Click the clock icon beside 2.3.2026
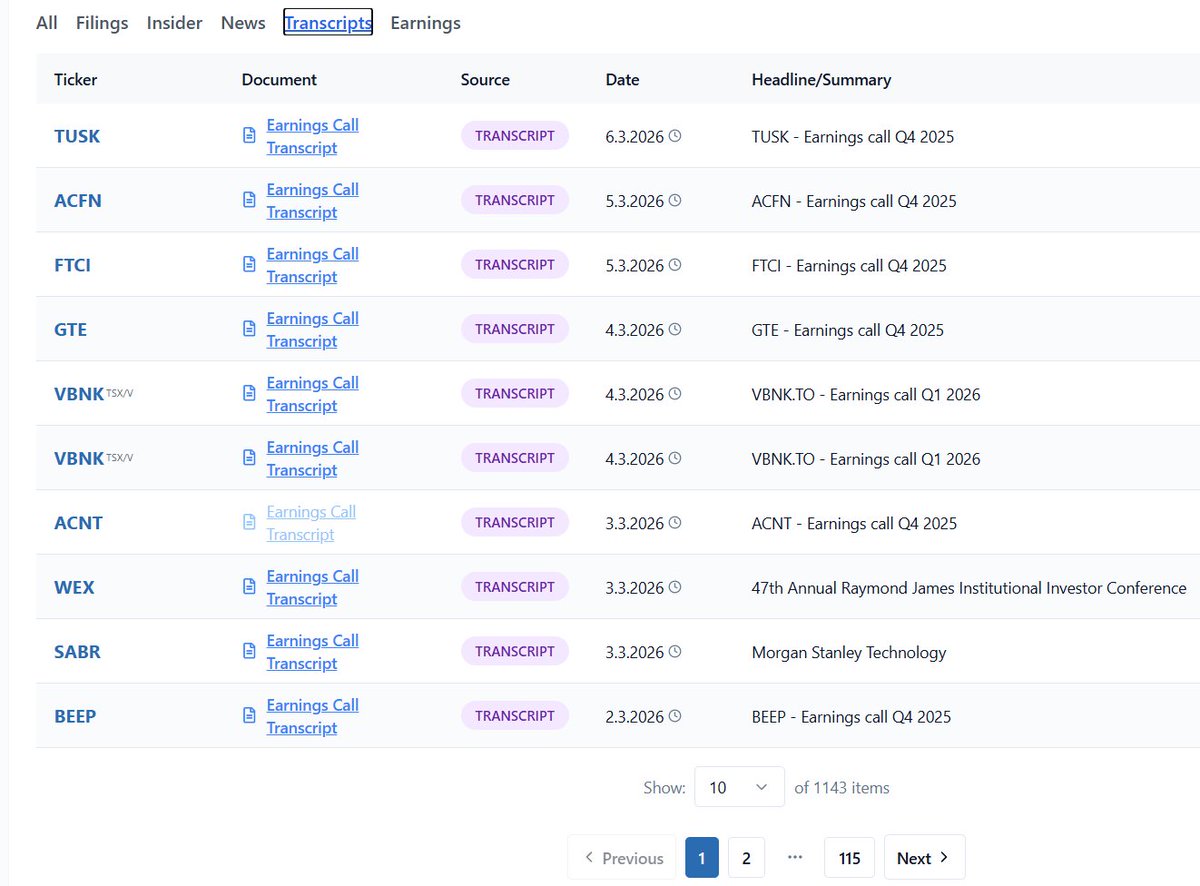The image size is (1200, 886). pyautogui.click(x=675, y=716)
